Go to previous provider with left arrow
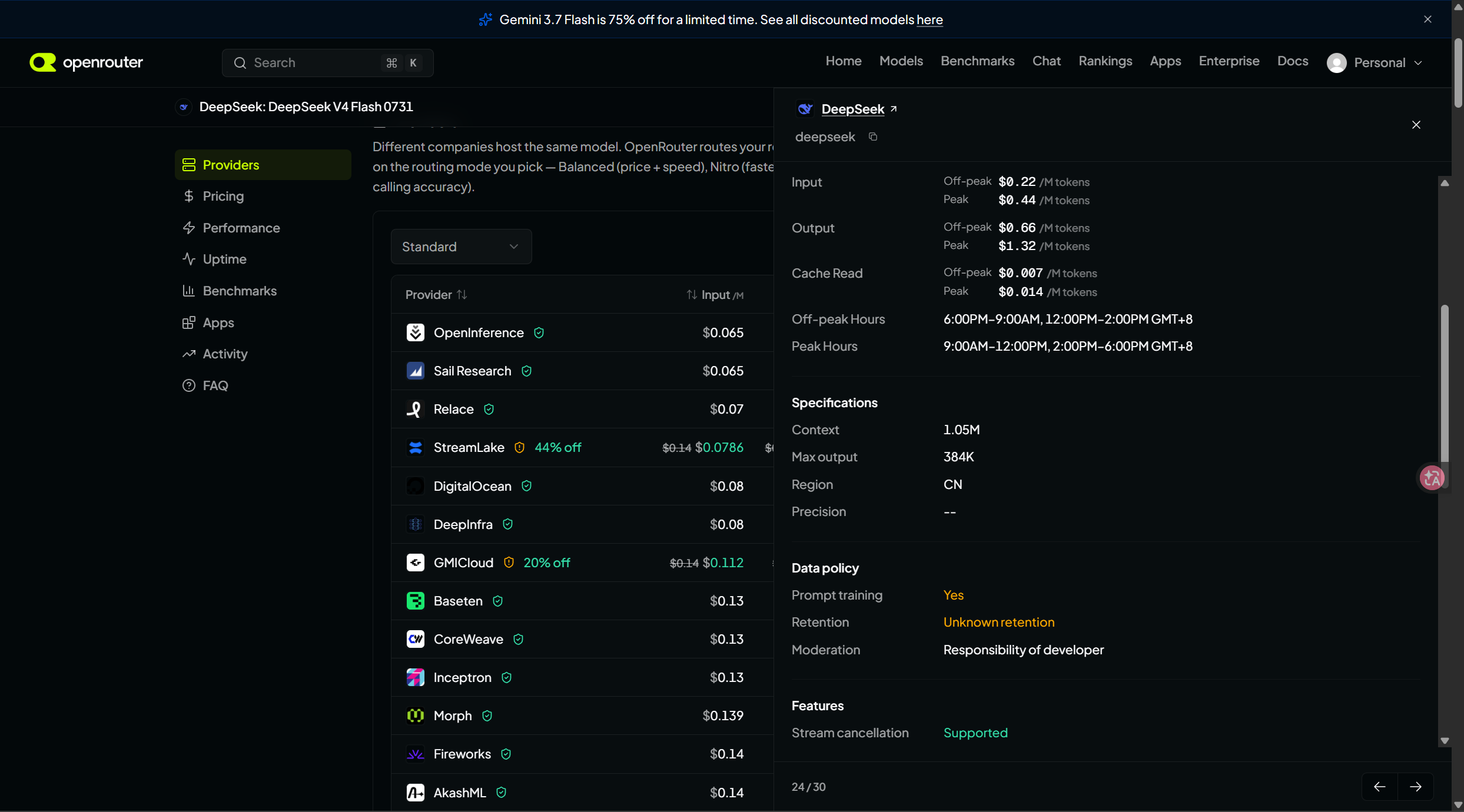1464x812 pixels. 1379,787
